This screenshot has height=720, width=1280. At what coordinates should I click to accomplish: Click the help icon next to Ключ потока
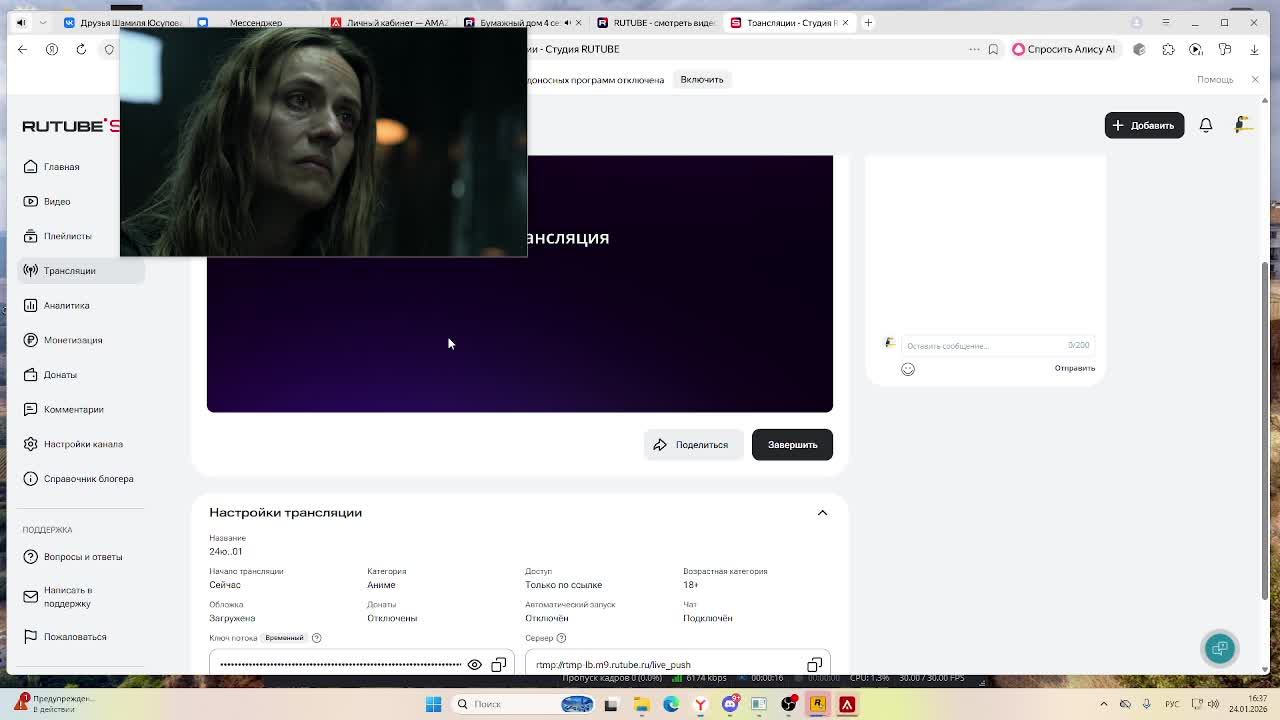[316, 638]
